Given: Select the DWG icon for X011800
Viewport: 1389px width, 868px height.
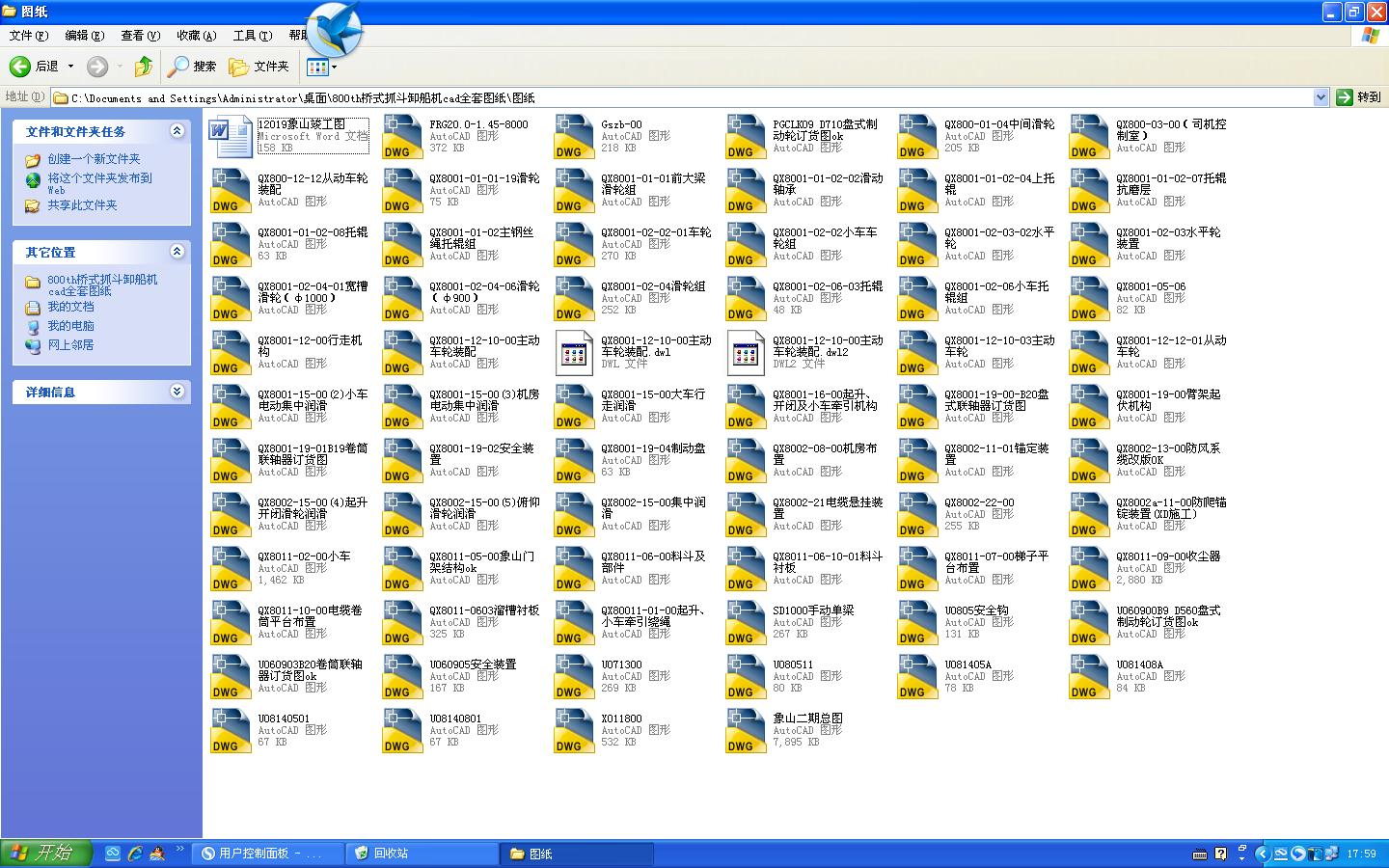Looking at the screenshot, I should [575, 731].
